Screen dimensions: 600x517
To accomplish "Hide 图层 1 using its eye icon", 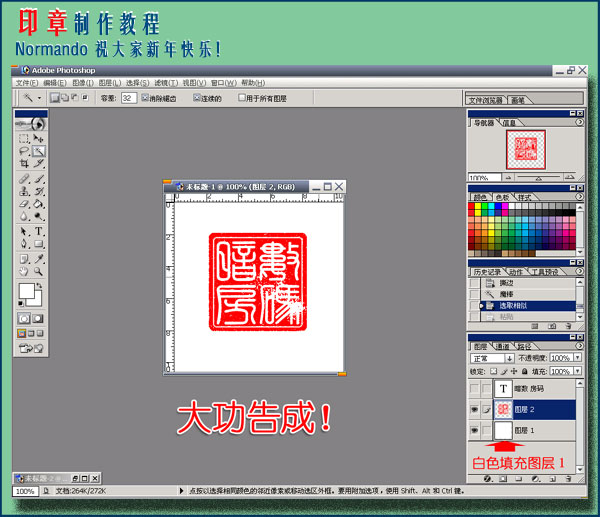I will point(474,431).
